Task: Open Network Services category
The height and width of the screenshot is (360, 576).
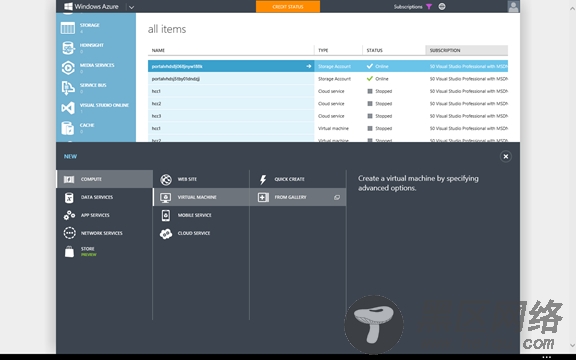Action: click(x=104, y=233)
